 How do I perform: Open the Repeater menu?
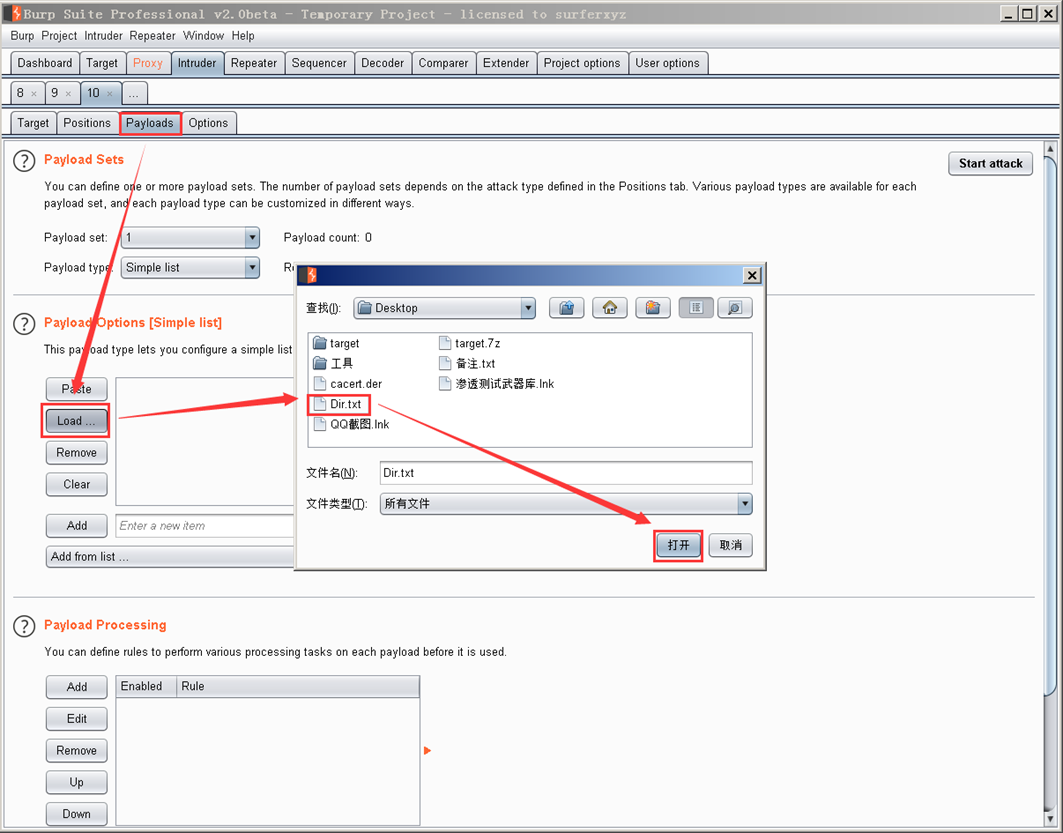pos(153,36)
